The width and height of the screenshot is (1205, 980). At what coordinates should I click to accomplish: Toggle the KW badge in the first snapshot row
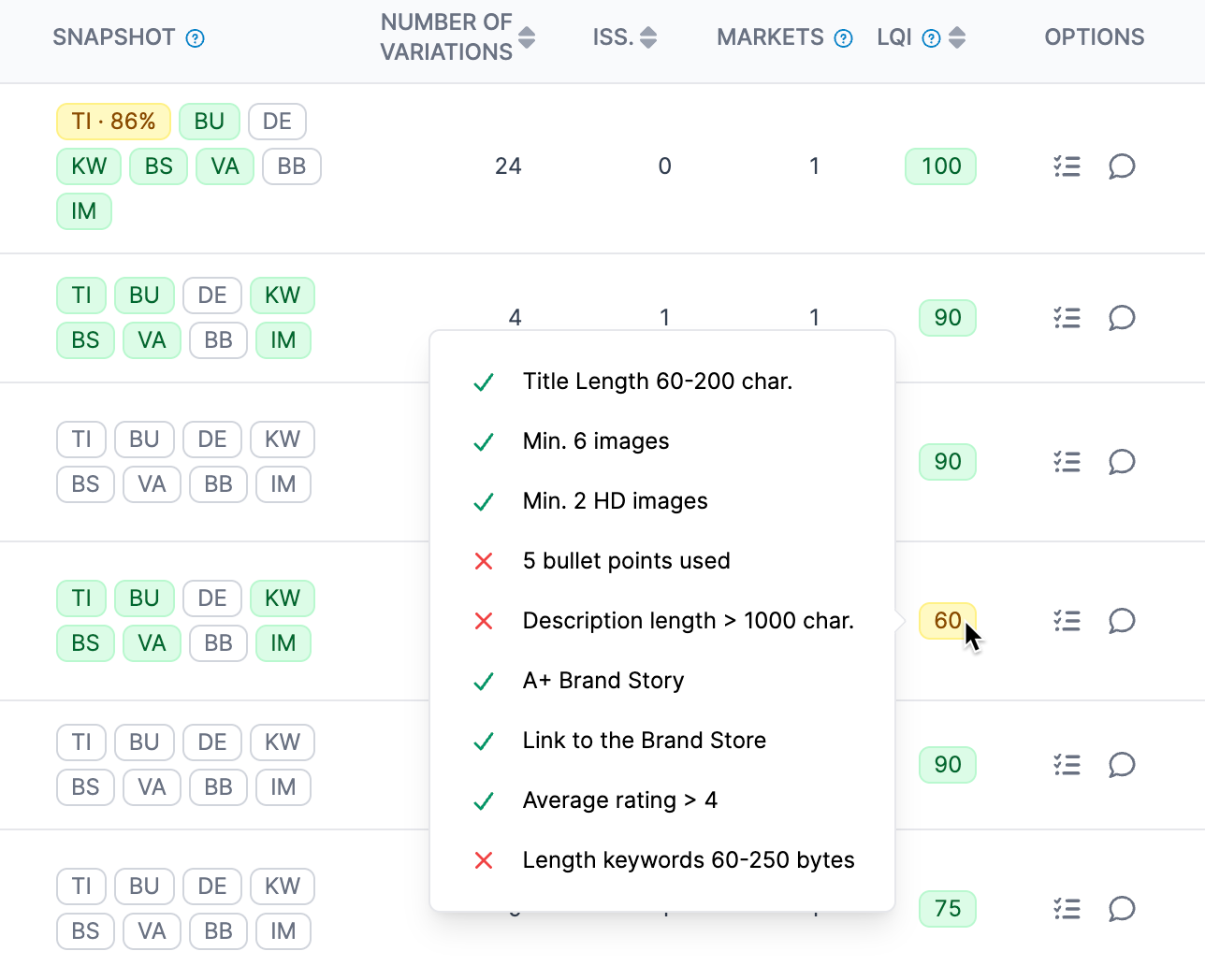click(88, 166)
